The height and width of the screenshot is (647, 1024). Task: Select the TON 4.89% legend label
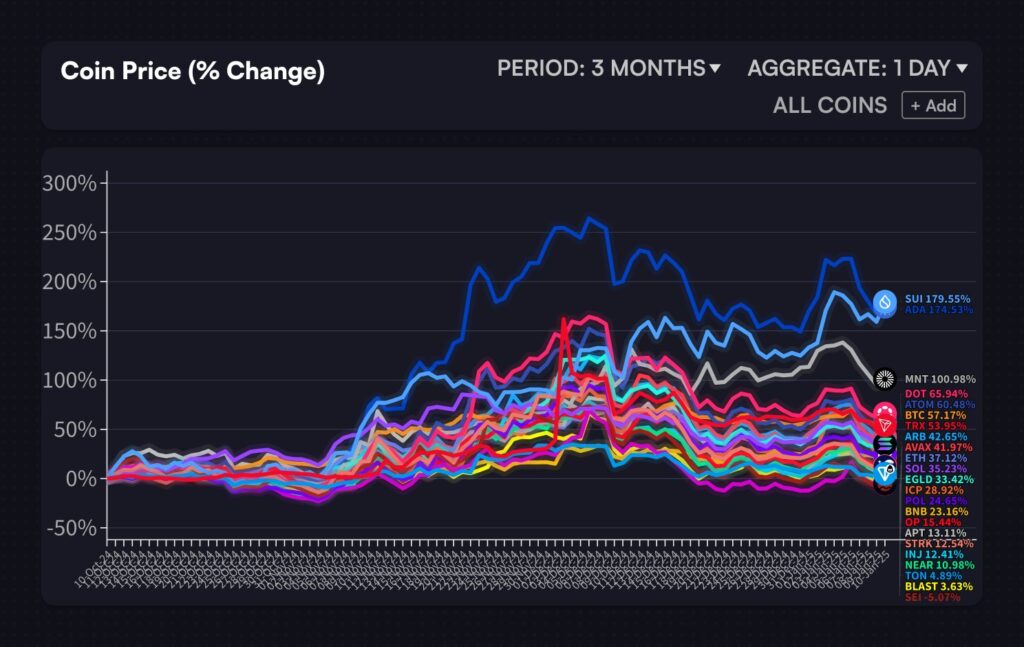[x=933, y=576]
